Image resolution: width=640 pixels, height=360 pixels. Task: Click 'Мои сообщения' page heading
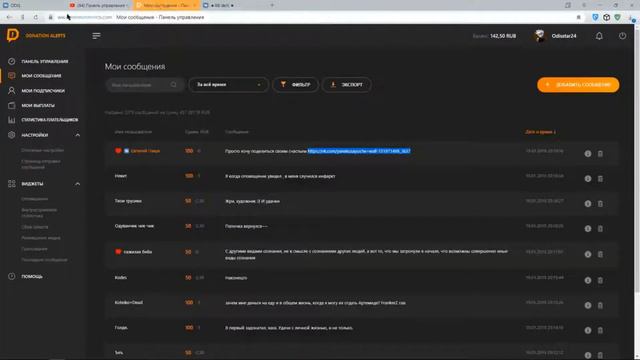point(135,66)
